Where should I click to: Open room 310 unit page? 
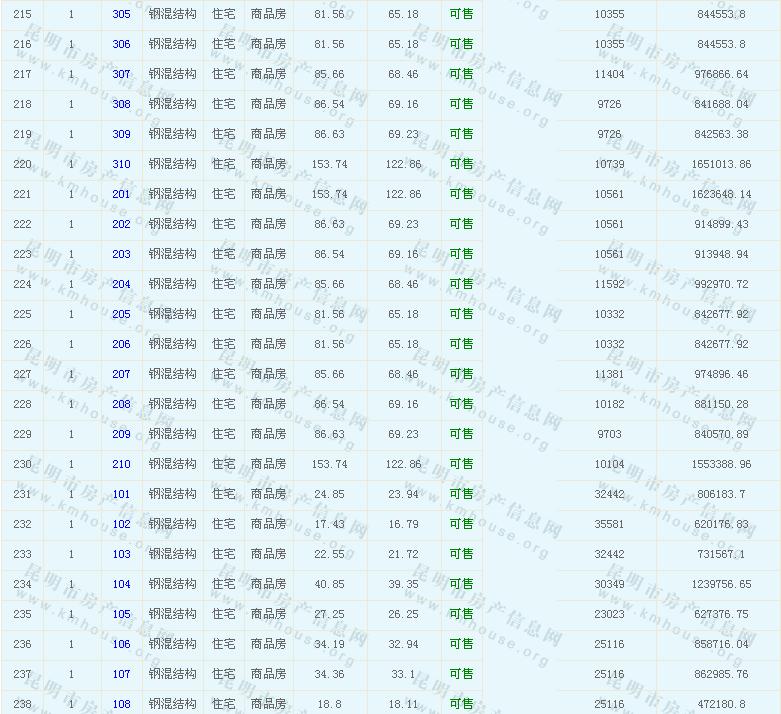click(121, 164)
